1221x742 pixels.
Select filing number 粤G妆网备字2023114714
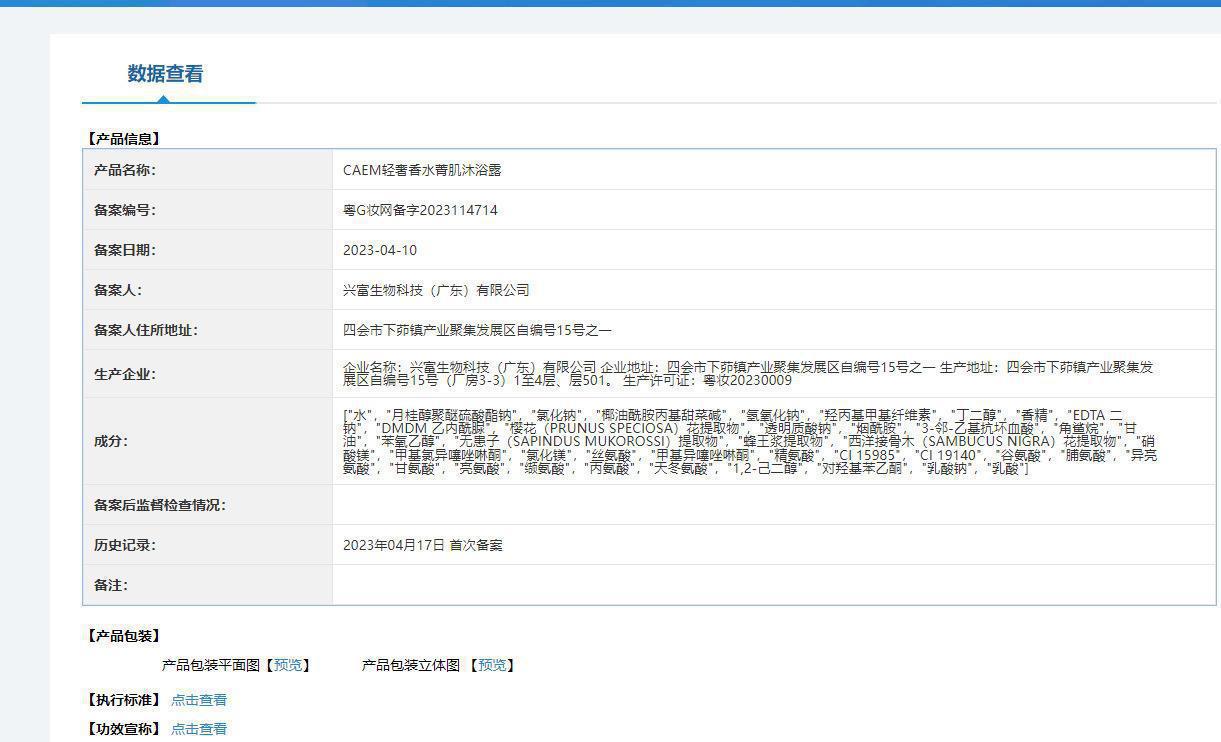420,210
